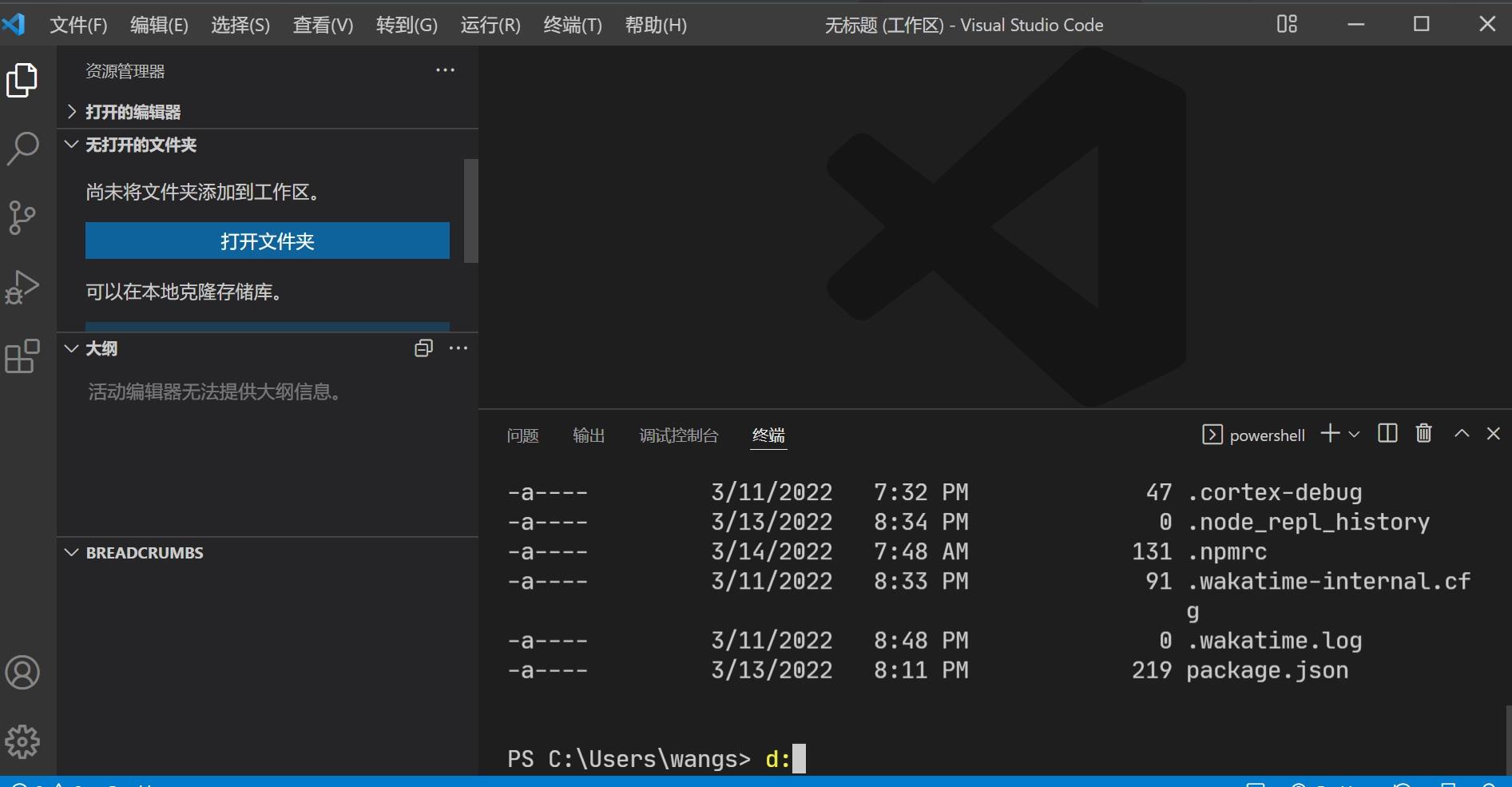The image size is (1512, 787).
Task: Open the 选择(S) menu
Action: 240,25
